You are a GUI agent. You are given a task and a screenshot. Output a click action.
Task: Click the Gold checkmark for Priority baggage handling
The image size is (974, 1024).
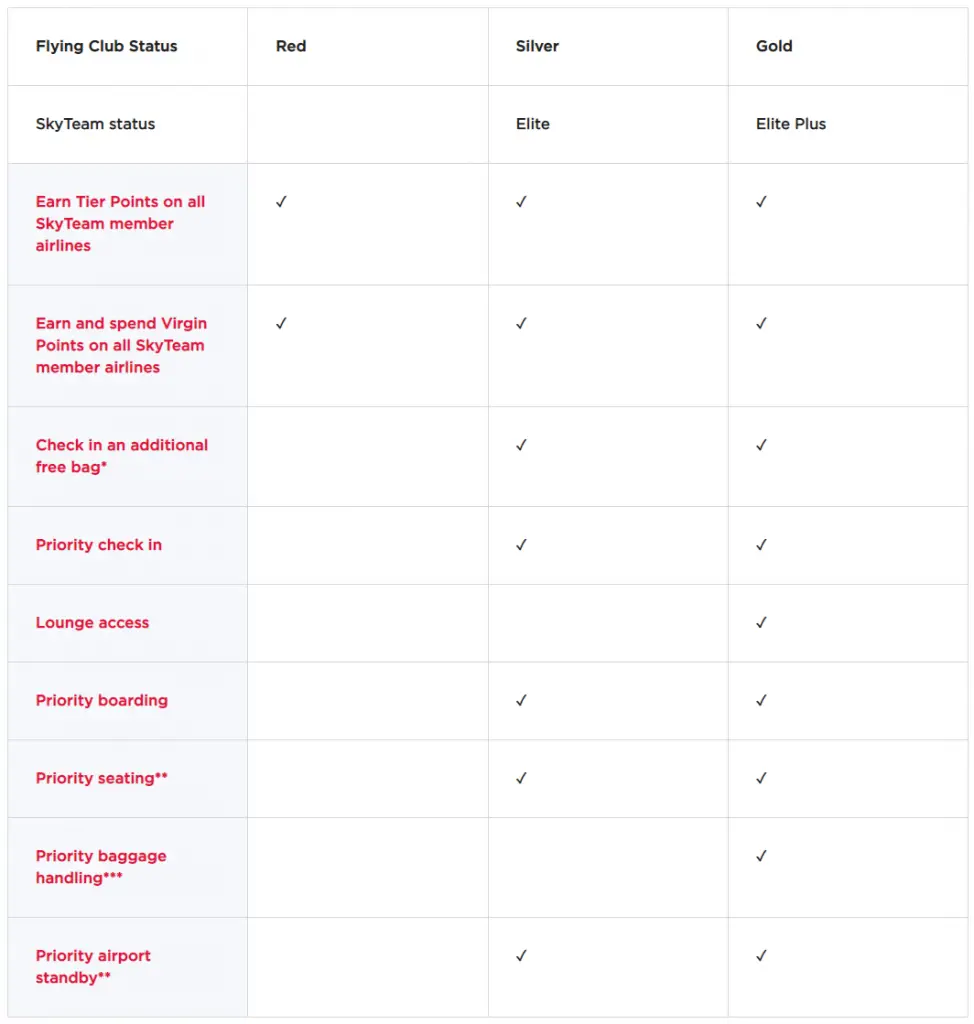pyautogui.click(x=761, y=856)
